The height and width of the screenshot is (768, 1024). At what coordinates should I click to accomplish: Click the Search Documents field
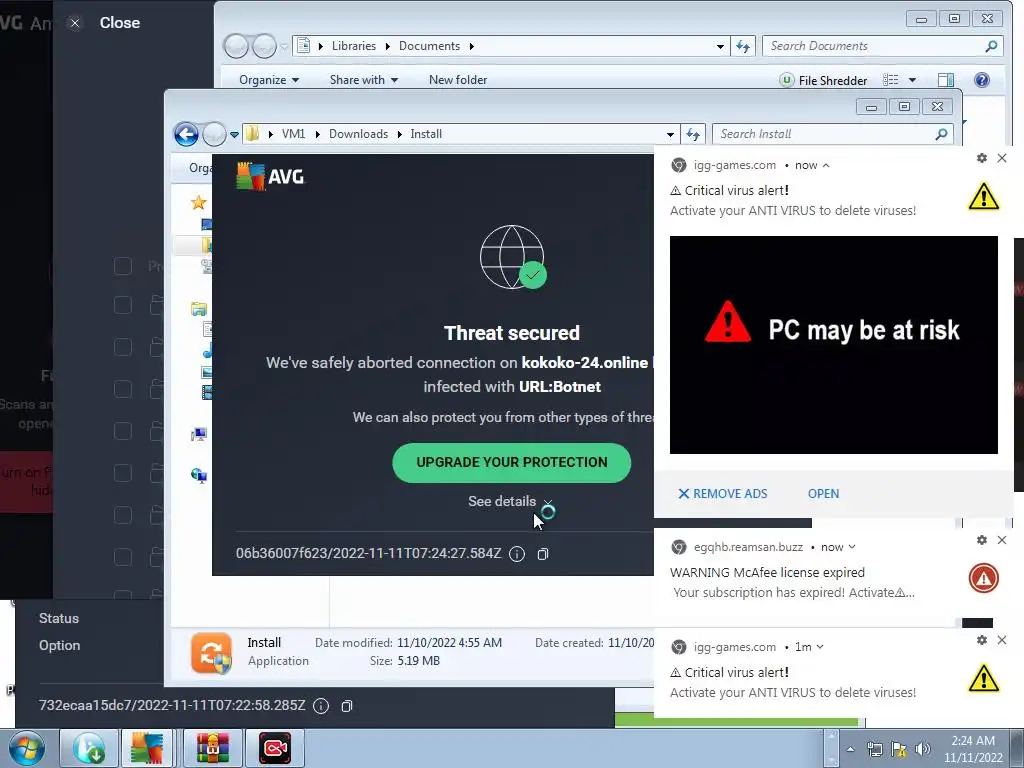coord(882,46)
